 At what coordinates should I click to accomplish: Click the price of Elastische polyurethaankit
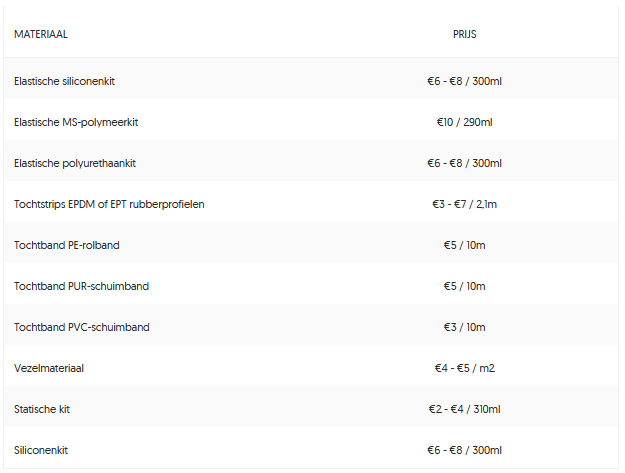464,163
